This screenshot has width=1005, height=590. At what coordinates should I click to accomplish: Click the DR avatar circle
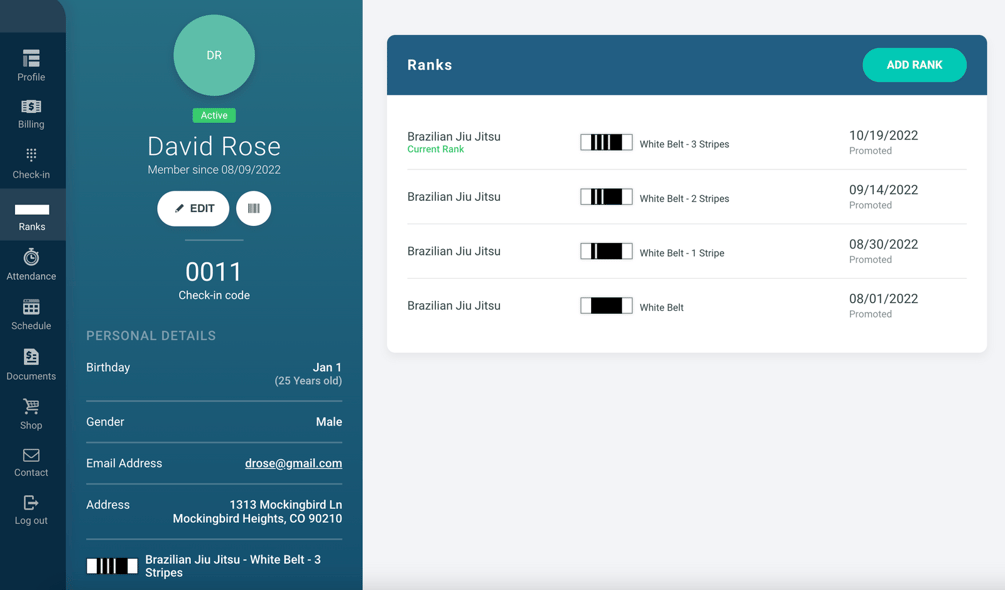(x=214, y=56)
